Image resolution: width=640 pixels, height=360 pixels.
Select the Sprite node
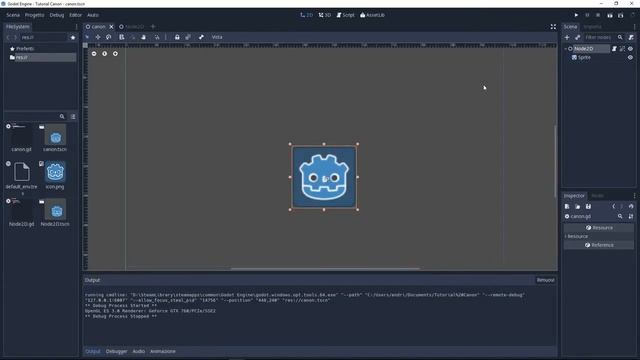584,58
